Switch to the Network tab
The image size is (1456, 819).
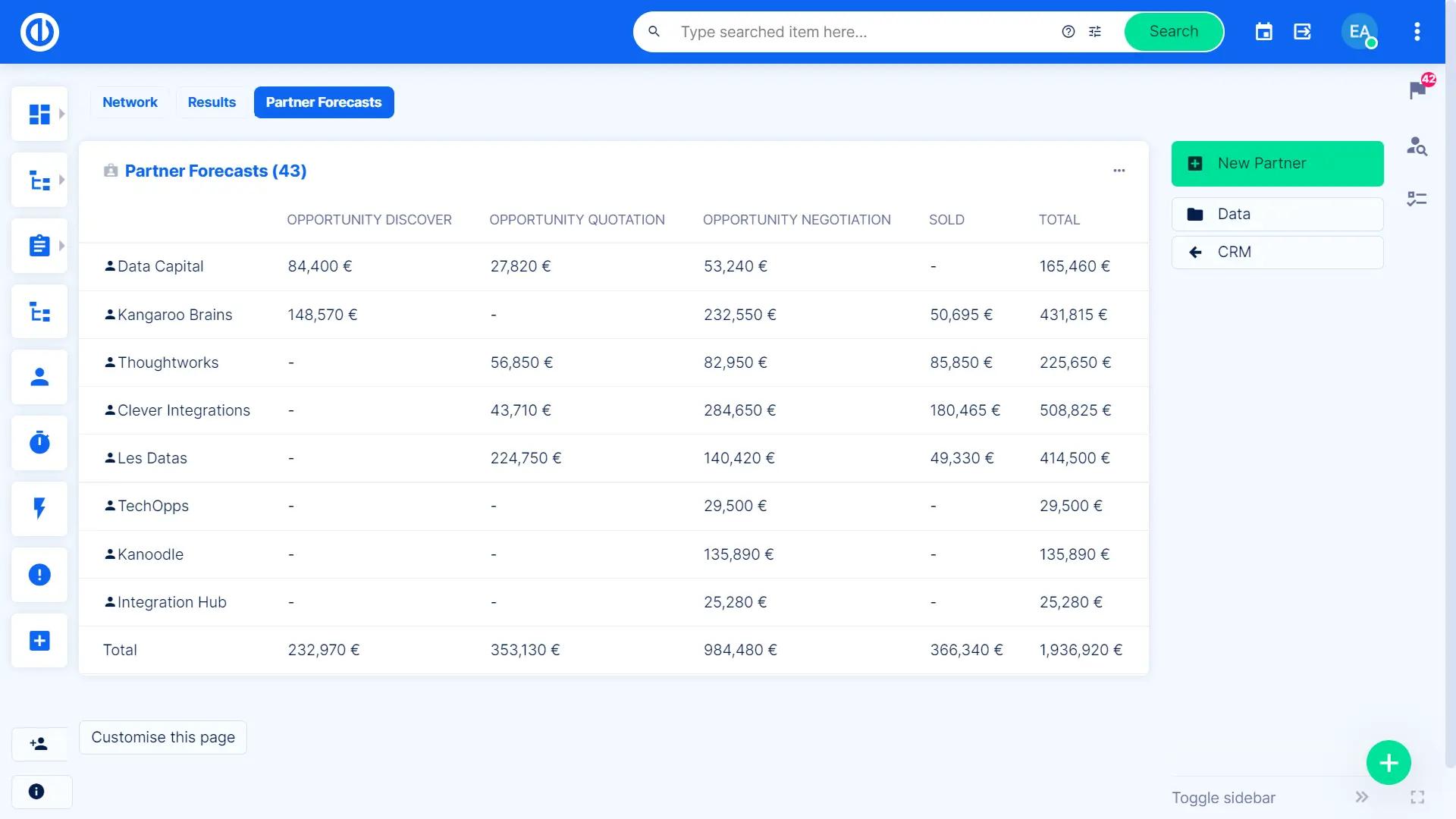(130, 102)
